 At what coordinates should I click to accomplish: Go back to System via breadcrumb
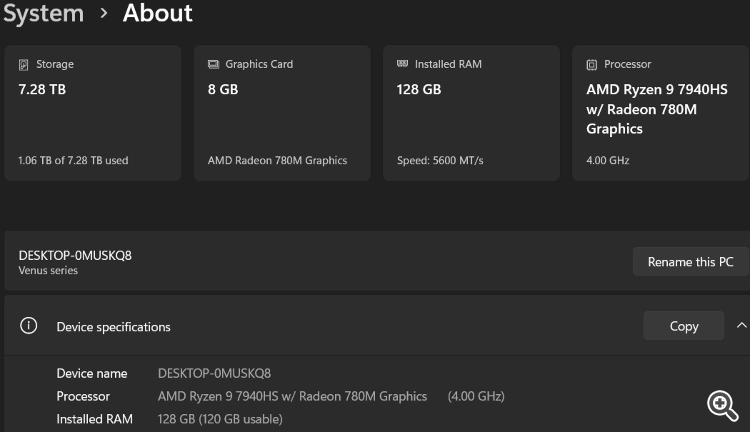coord(42,14)
